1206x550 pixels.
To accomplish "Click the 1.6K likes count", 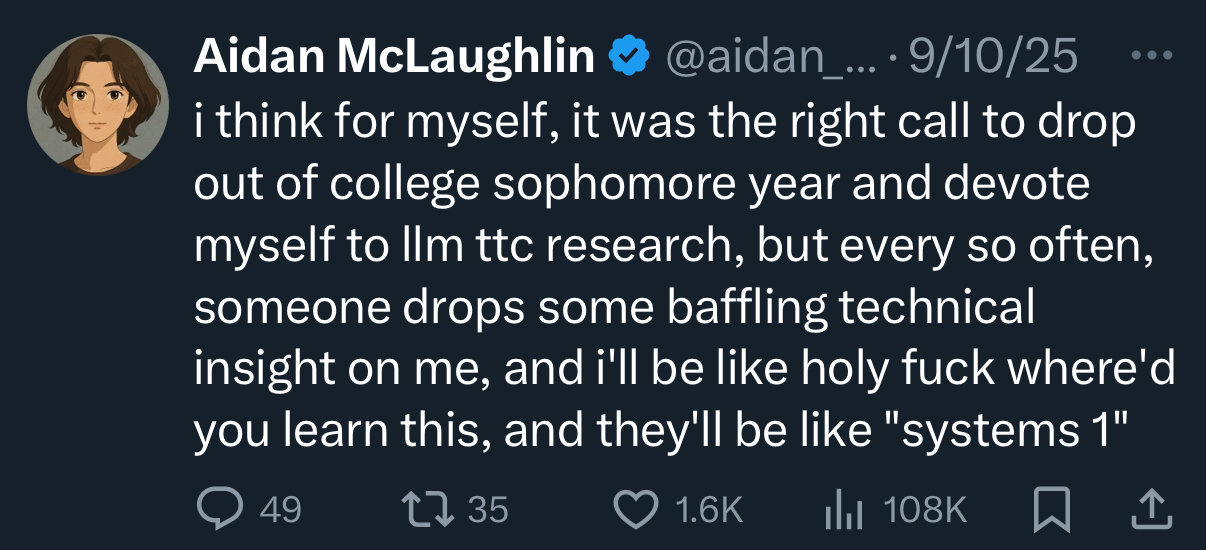I will coord(709,511).
